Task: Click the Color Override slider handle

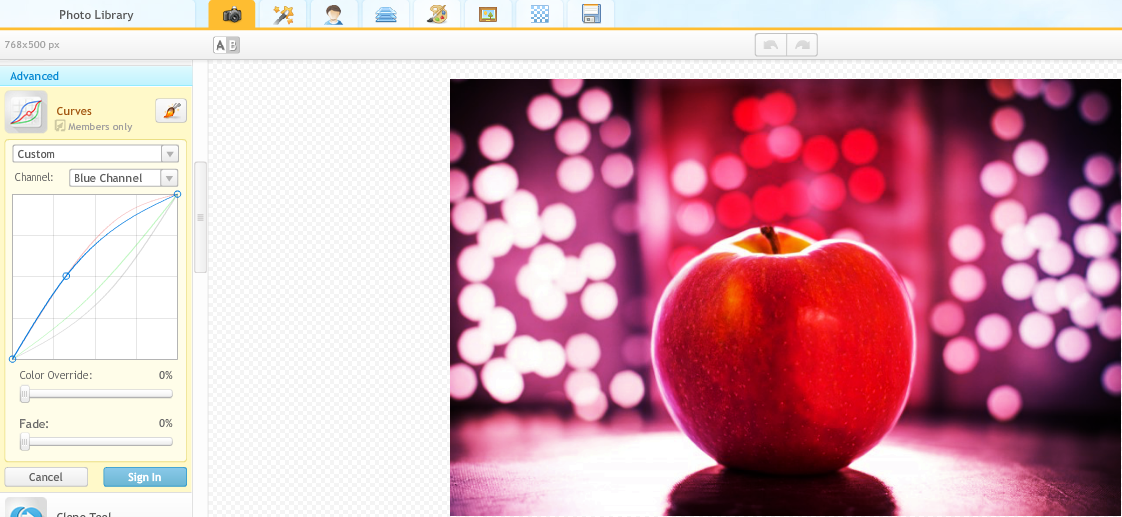Action: click(25, 394)
